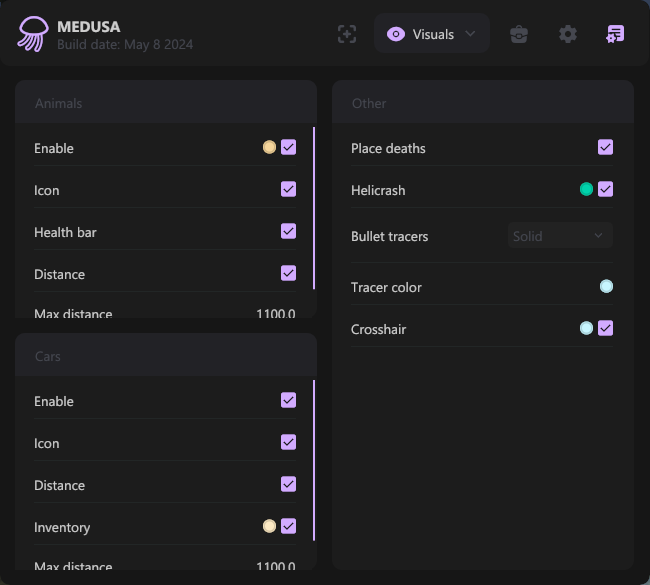Click the eye icon in Visuals
The image size is (650, 585).
coord(396,34)
